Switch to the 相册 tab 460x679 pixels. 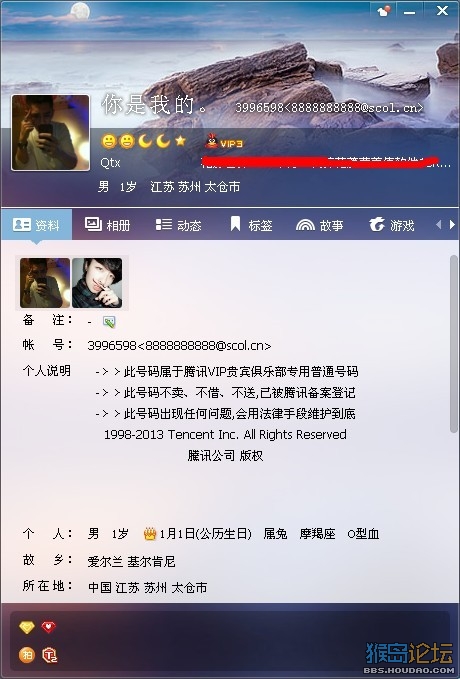107,225
